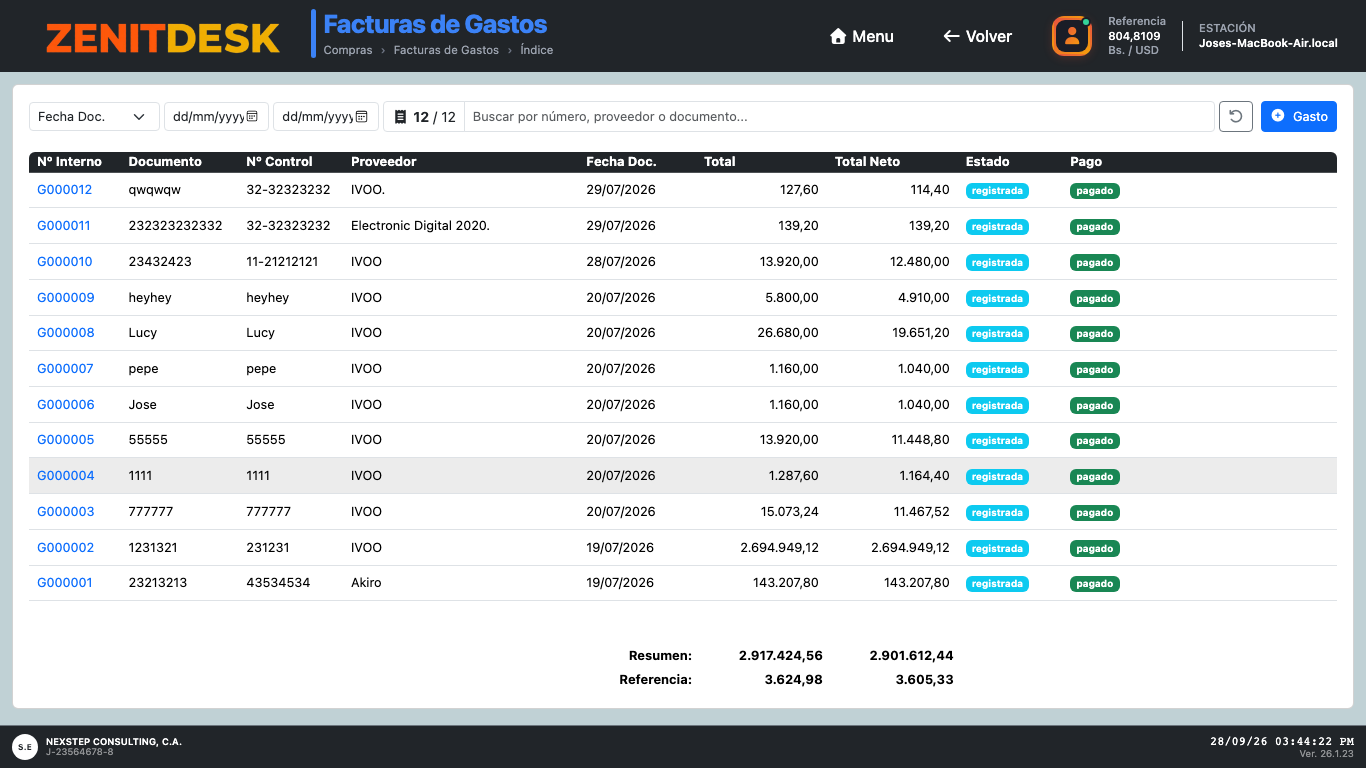Open invoice G000012 link
The width and height of the screenshot is (1366, 768).
tap(65, 190)
